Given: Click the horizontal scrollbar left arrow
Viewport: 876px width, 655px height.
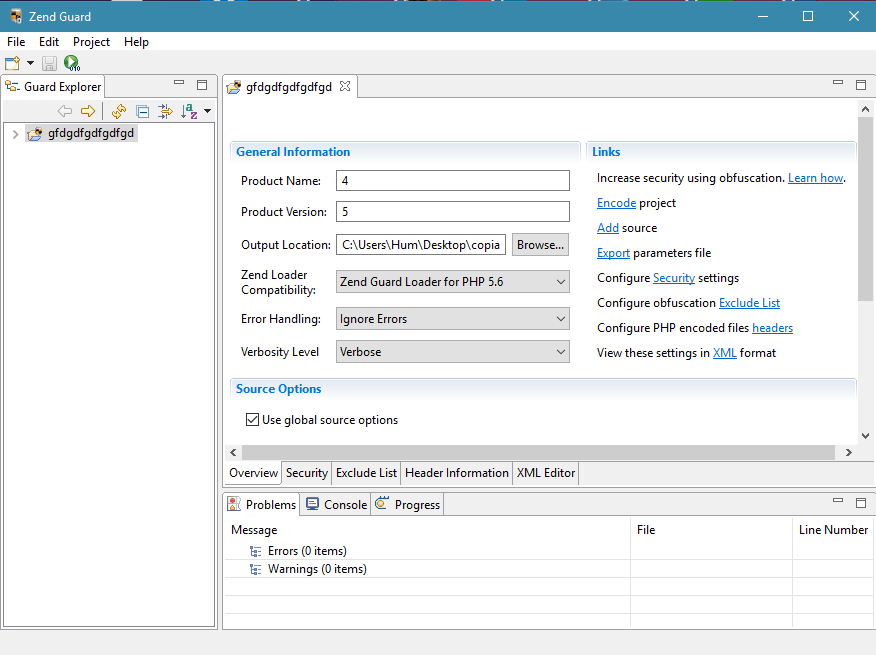Looking at the screenshot, I should coord(234,453).
